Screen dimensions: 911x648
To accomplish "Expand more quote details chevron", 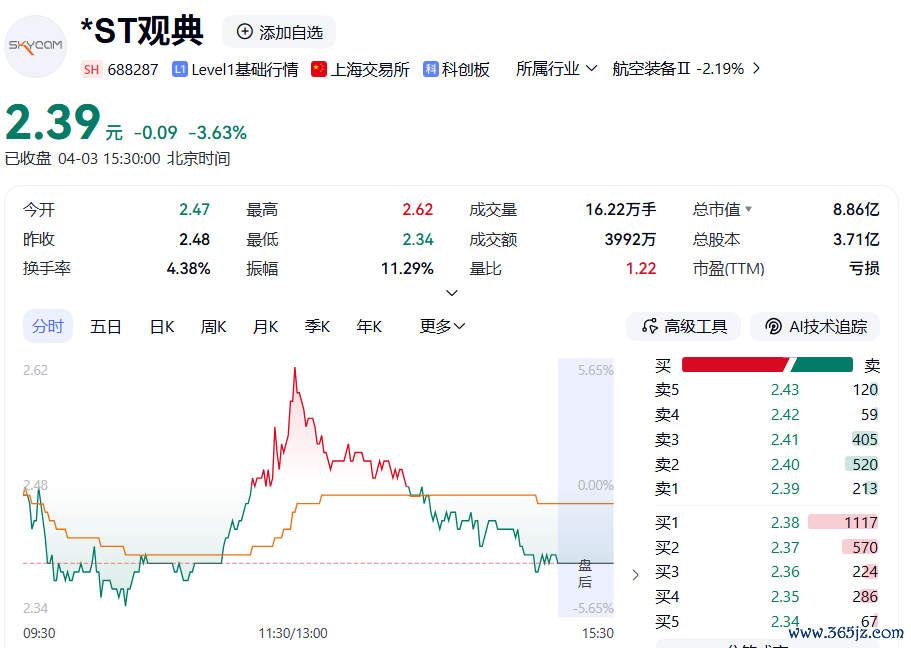I will pos(451,293).
